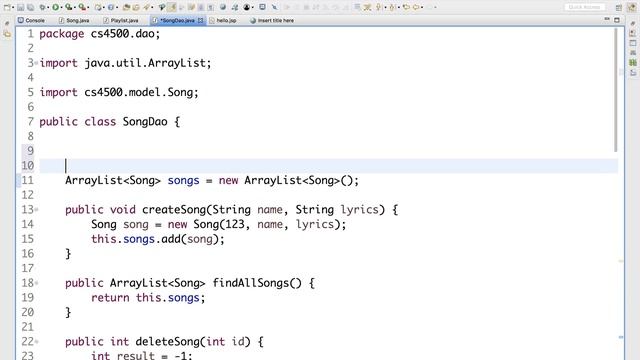Click line number 11 in the gutter
Viewport: 640px width, 360px height.
pyautogui.click(x=27, y=180)
